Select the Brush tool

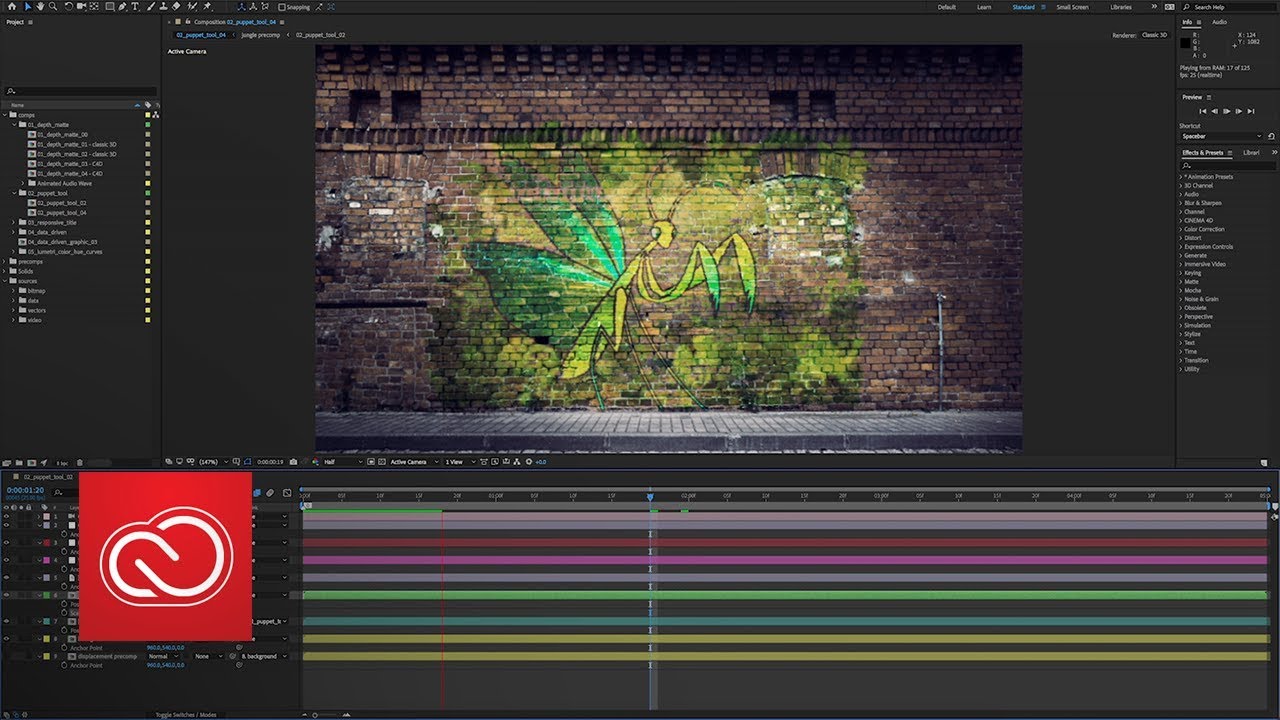coord(150,6)
